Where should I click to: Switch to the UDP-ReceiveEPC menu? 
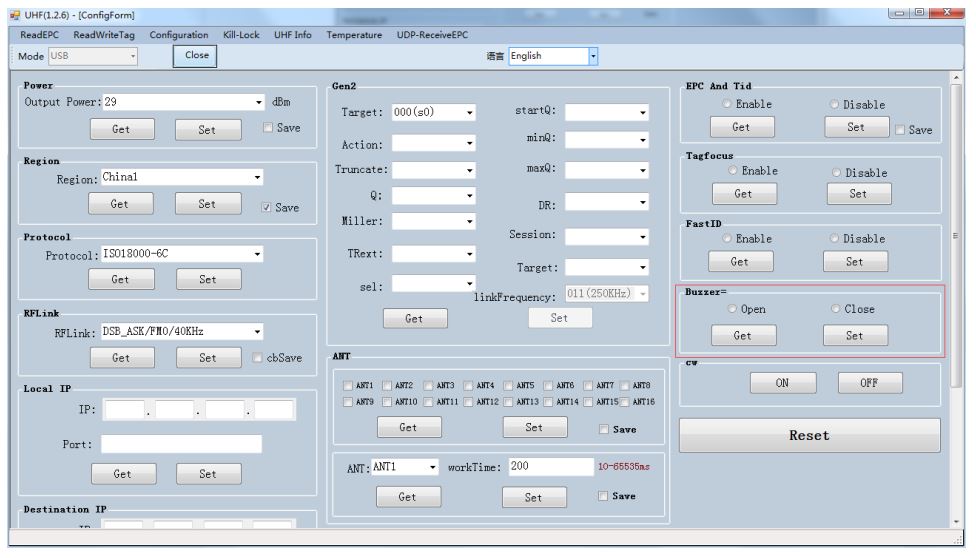[433, 35]
